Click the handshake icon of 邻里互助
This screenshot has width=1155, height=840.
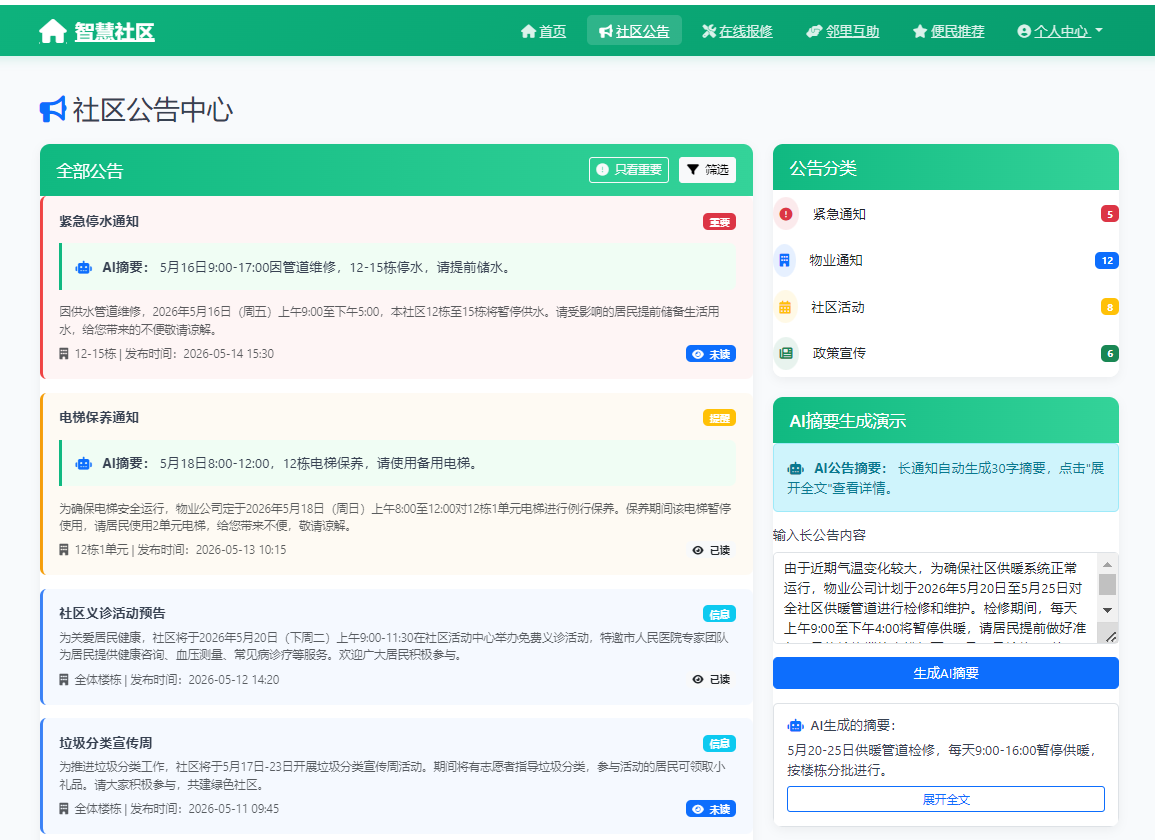point(814,31)
